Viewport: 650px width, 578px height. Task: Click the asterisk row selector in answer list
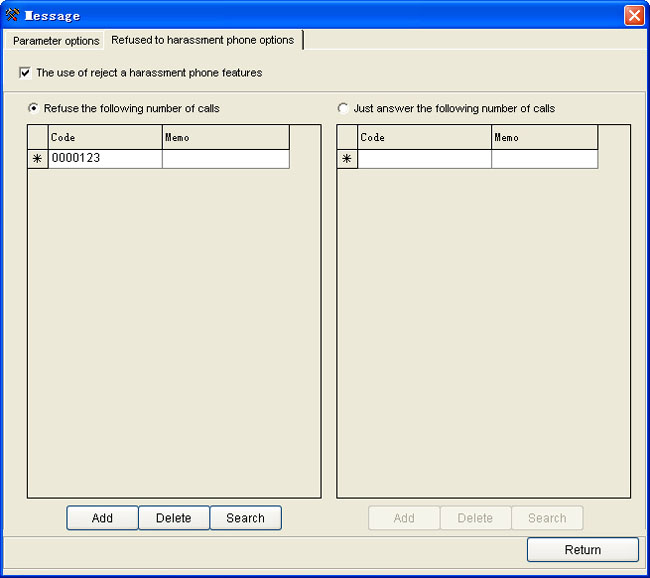point(347,159)
